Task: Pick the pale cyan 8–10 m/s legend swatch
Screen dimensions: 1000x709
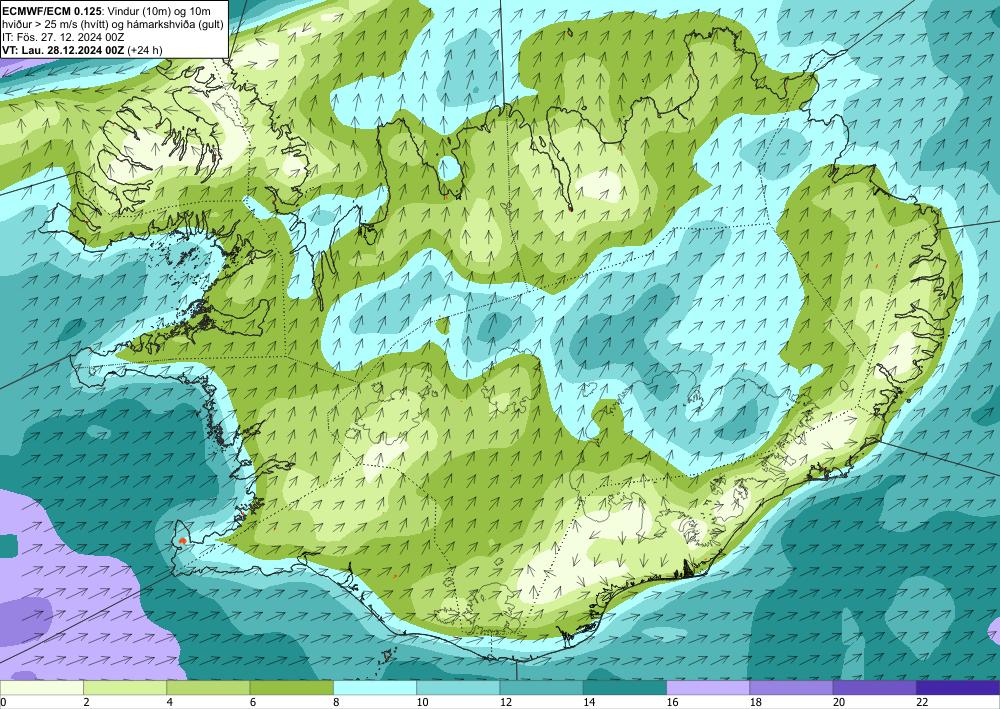Action: (375, 688)
